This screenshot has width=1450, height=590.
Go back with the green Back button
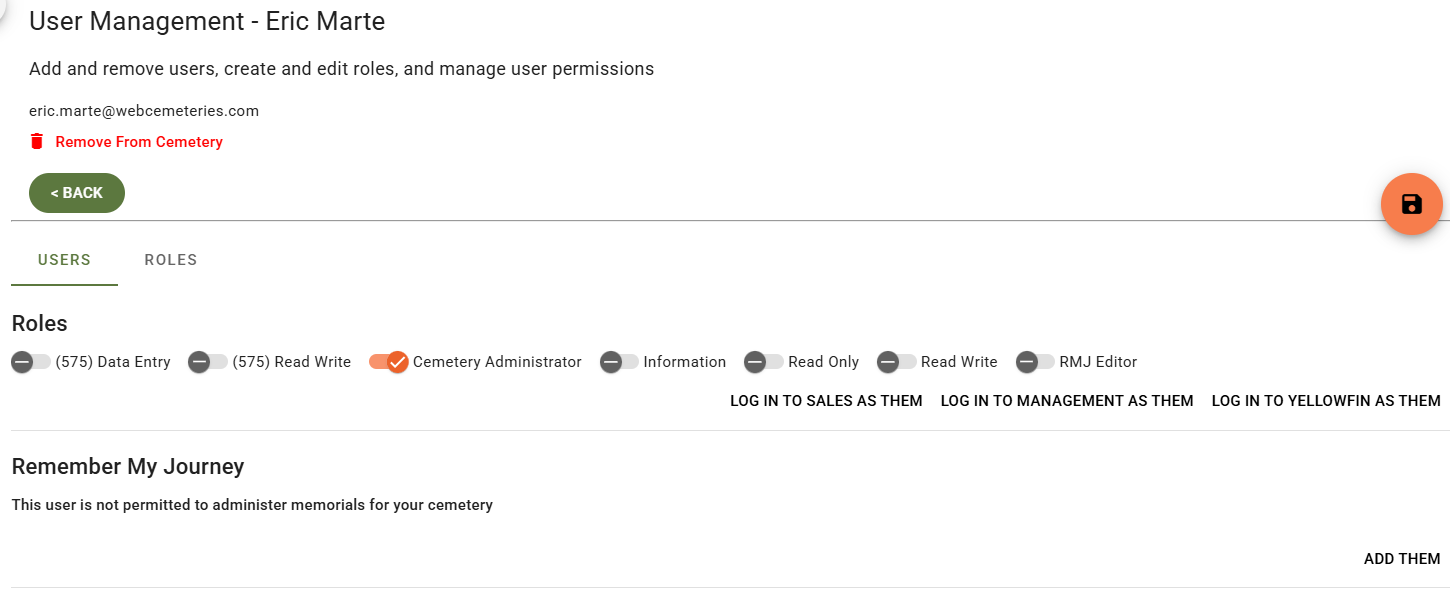[77, 193]
